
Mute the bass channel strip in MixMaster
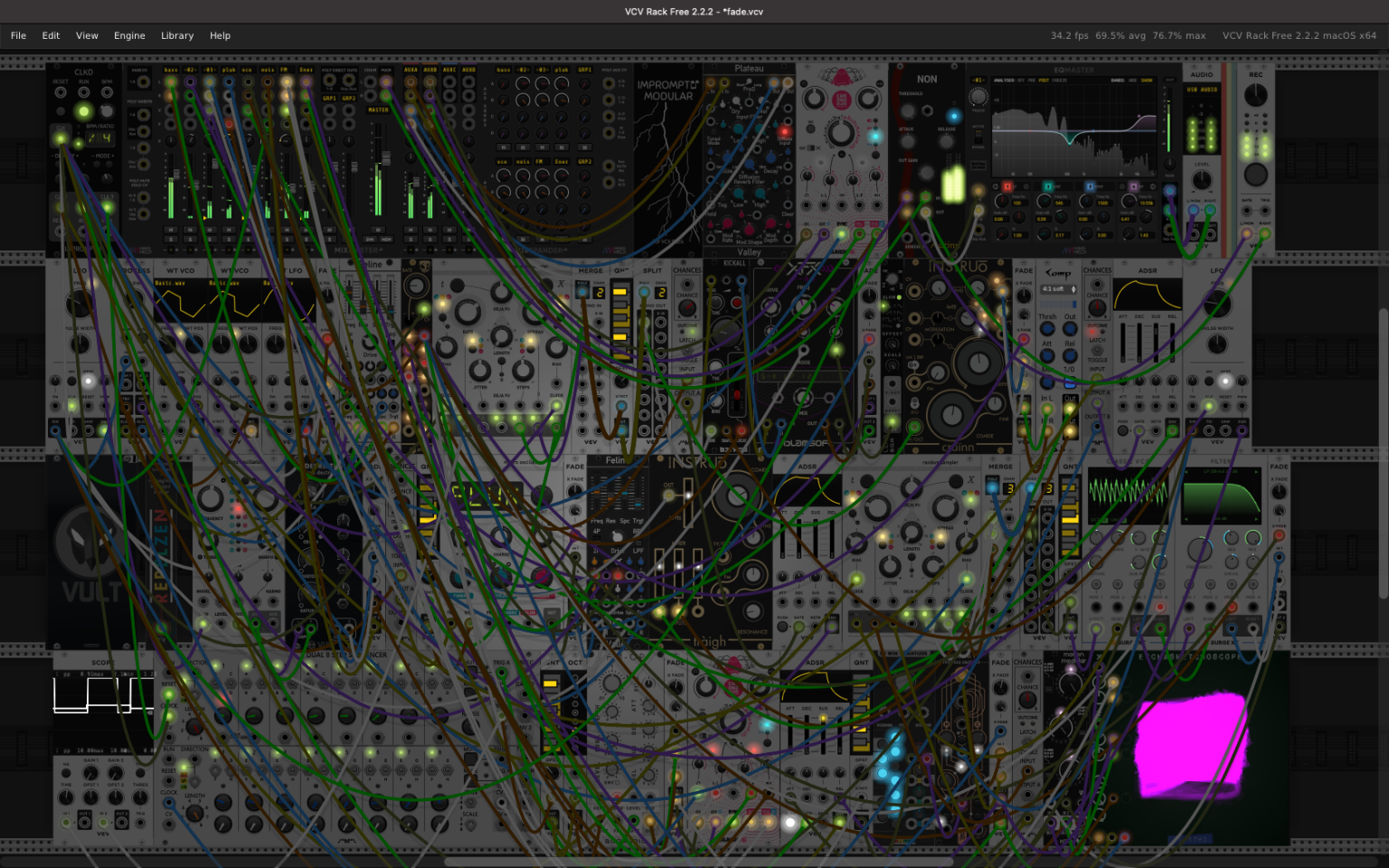click(x=170, y=230)
